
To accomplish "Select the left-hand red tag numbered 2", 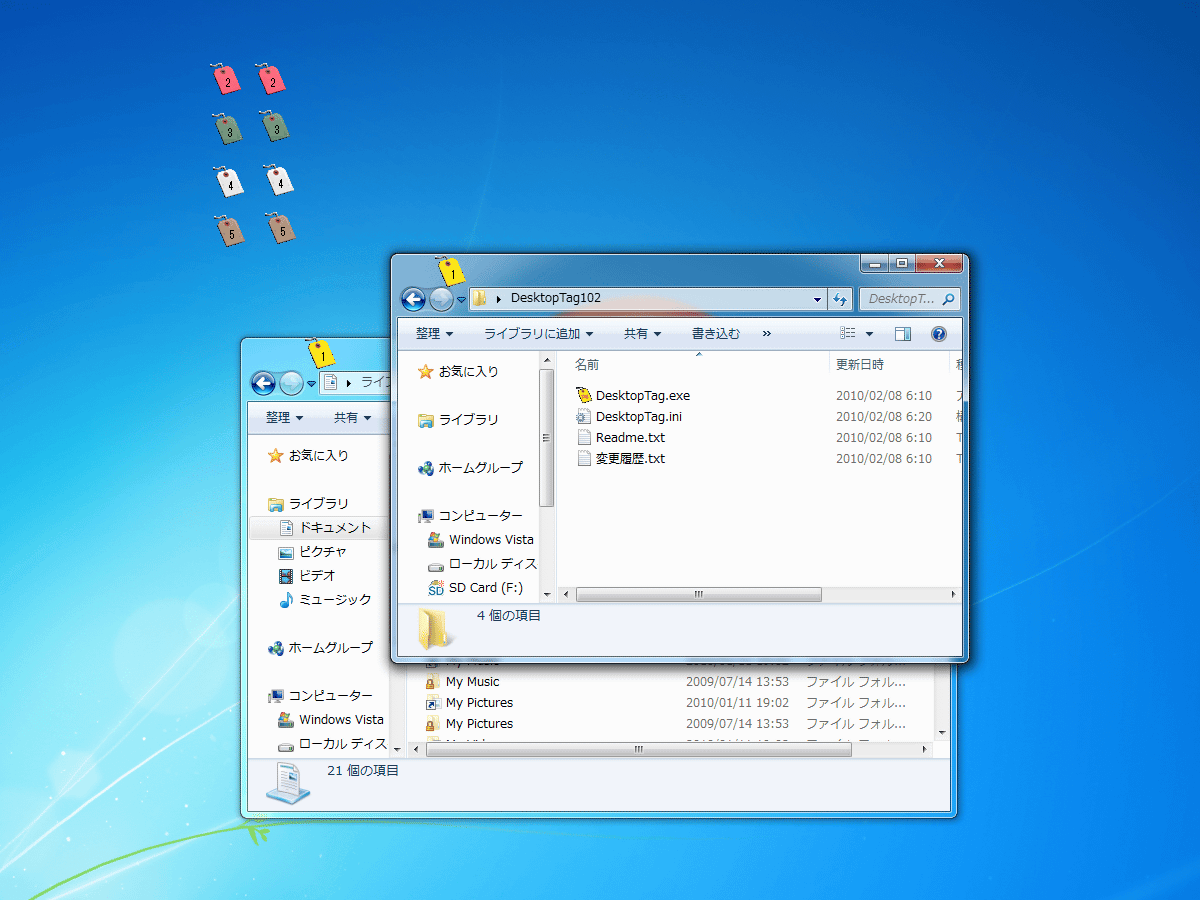I will tap(226, 78).
